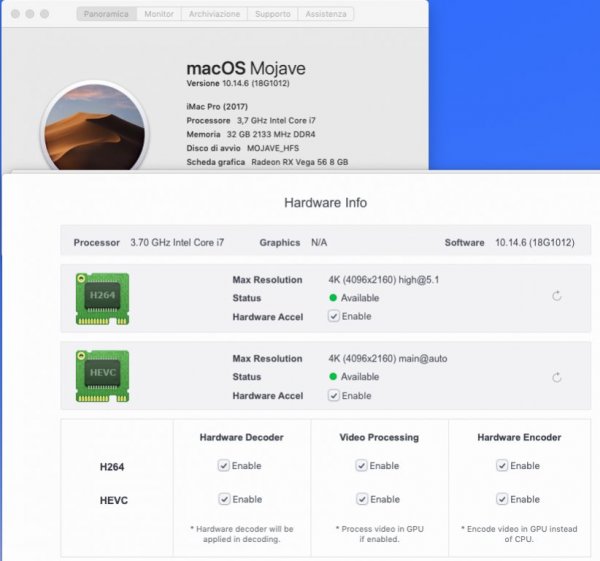The width and height of the screenshot is (600, 561).
Task: Click the HEVC row label in table
Action: (x=114, y=501)
